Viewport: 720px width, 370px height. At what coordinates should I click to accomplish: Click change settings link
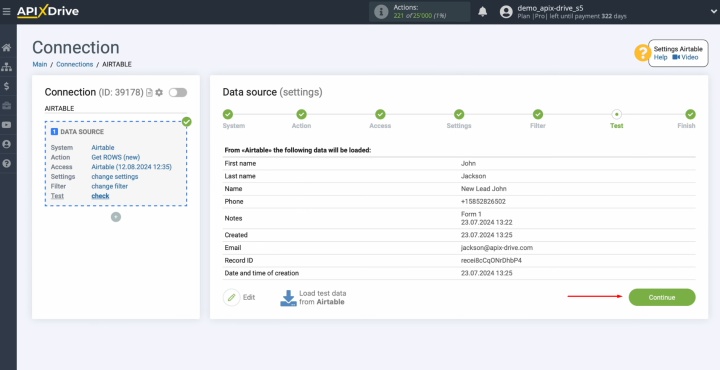click(x=115, y=177)
